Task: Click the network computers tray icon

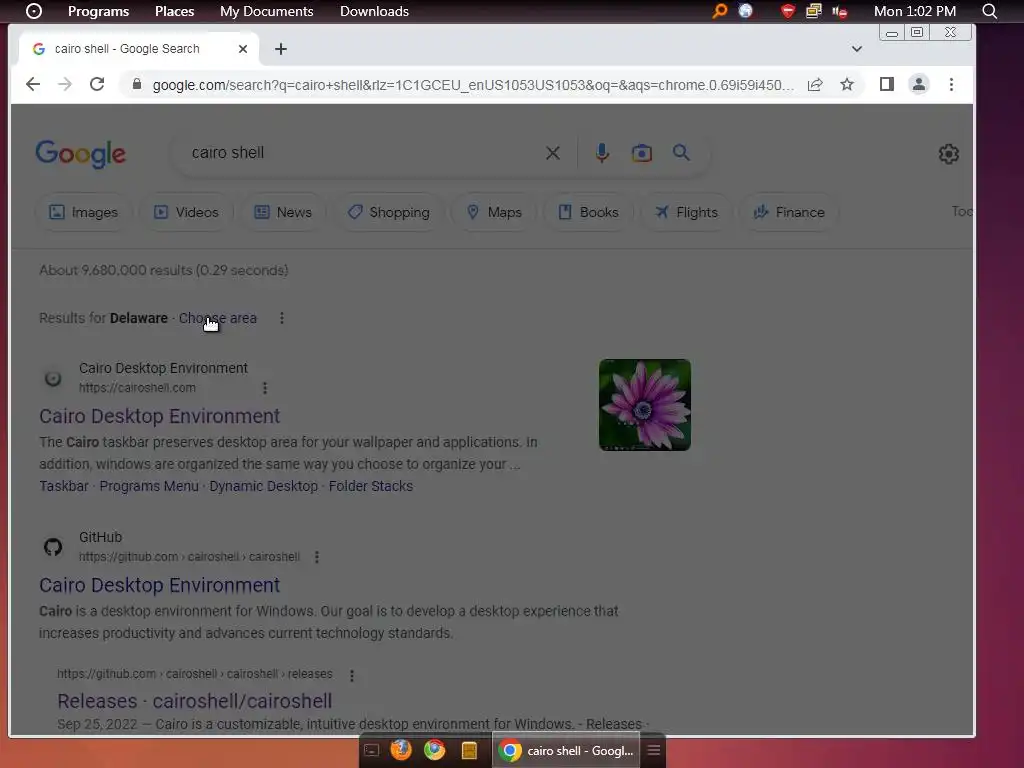Action: (814, 11)
